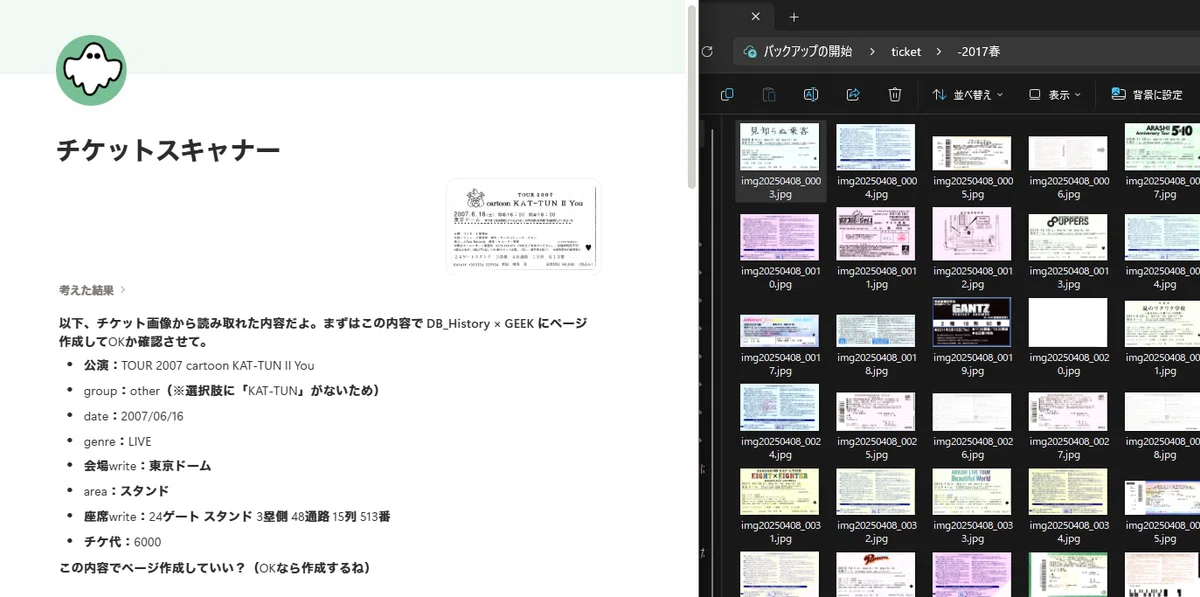Image resolution: width=1200 pixels, height=597 pixels.
Task: Select img20250408_0025.jpg file
Action: [x=876, y=421]
